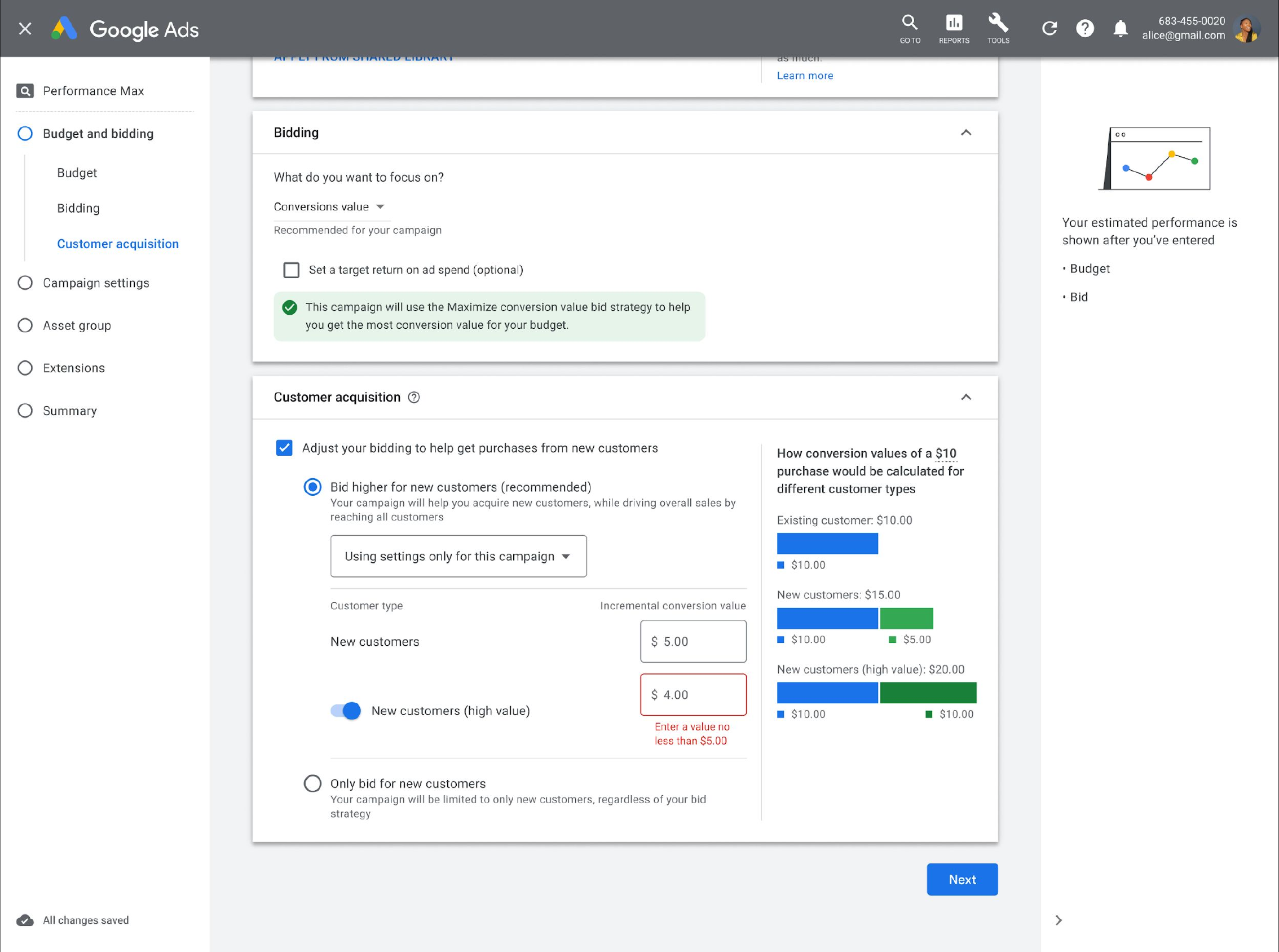Go to Budget and bidding step
Image resolution: width=1279 pixels, height=952 pixels.
[98, 134]
